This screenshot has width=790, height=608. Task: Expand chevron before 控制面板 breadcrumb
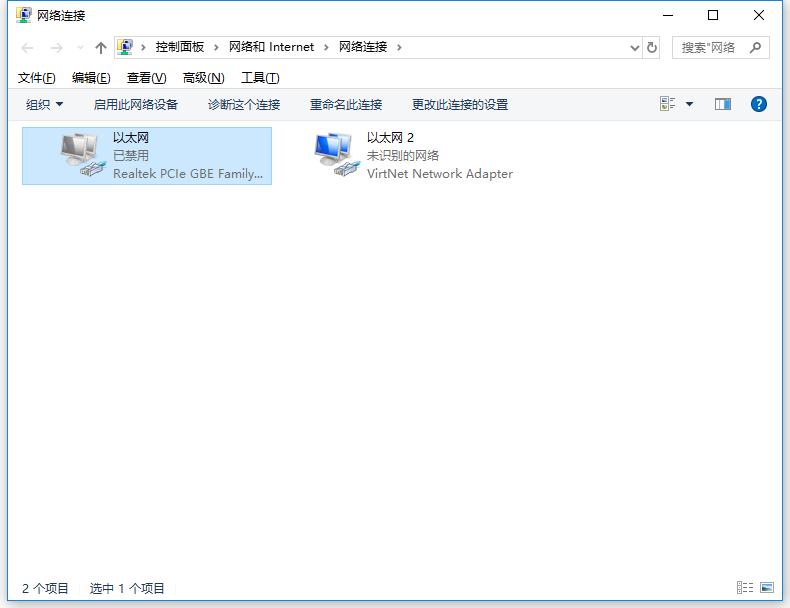144,47
